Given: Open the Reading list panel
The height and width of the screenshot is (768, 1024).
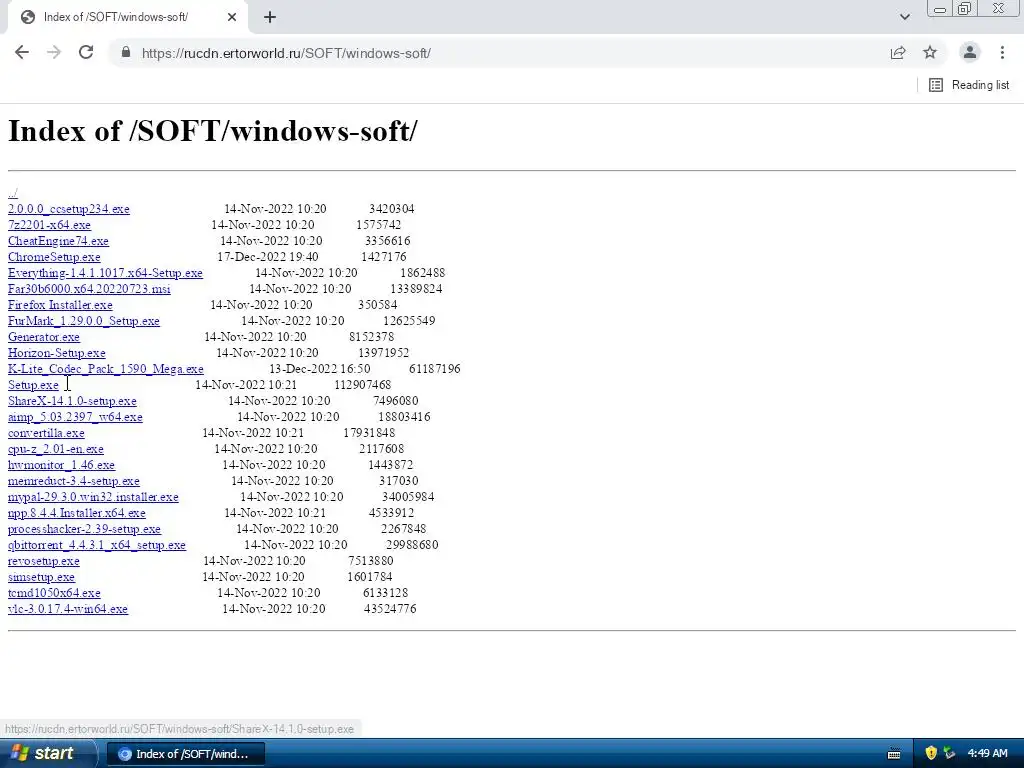Looking at the screenshot, I should tap(969, 85).
